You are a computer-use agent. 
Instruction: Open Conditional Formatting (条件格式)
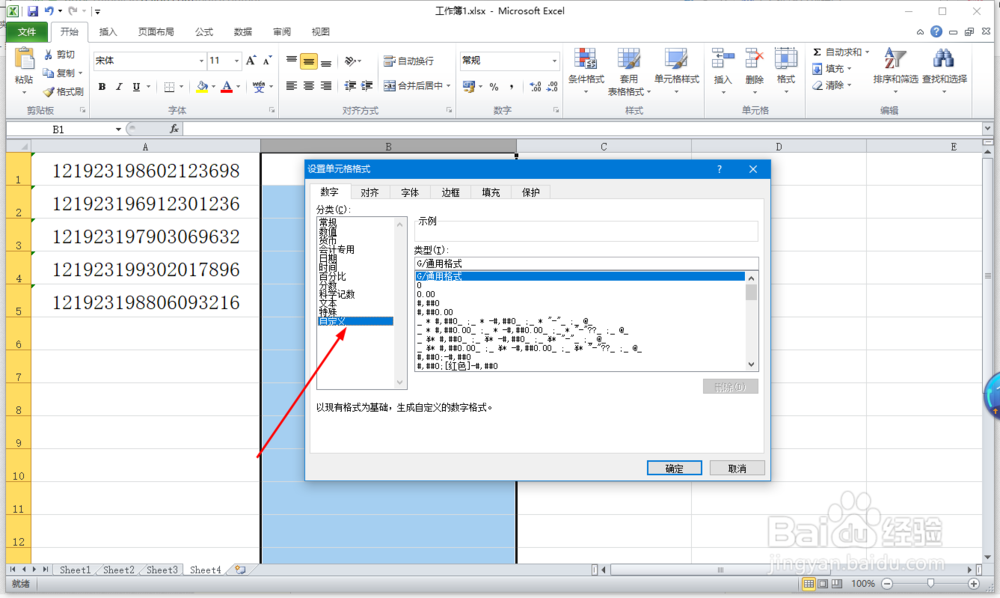586,71
